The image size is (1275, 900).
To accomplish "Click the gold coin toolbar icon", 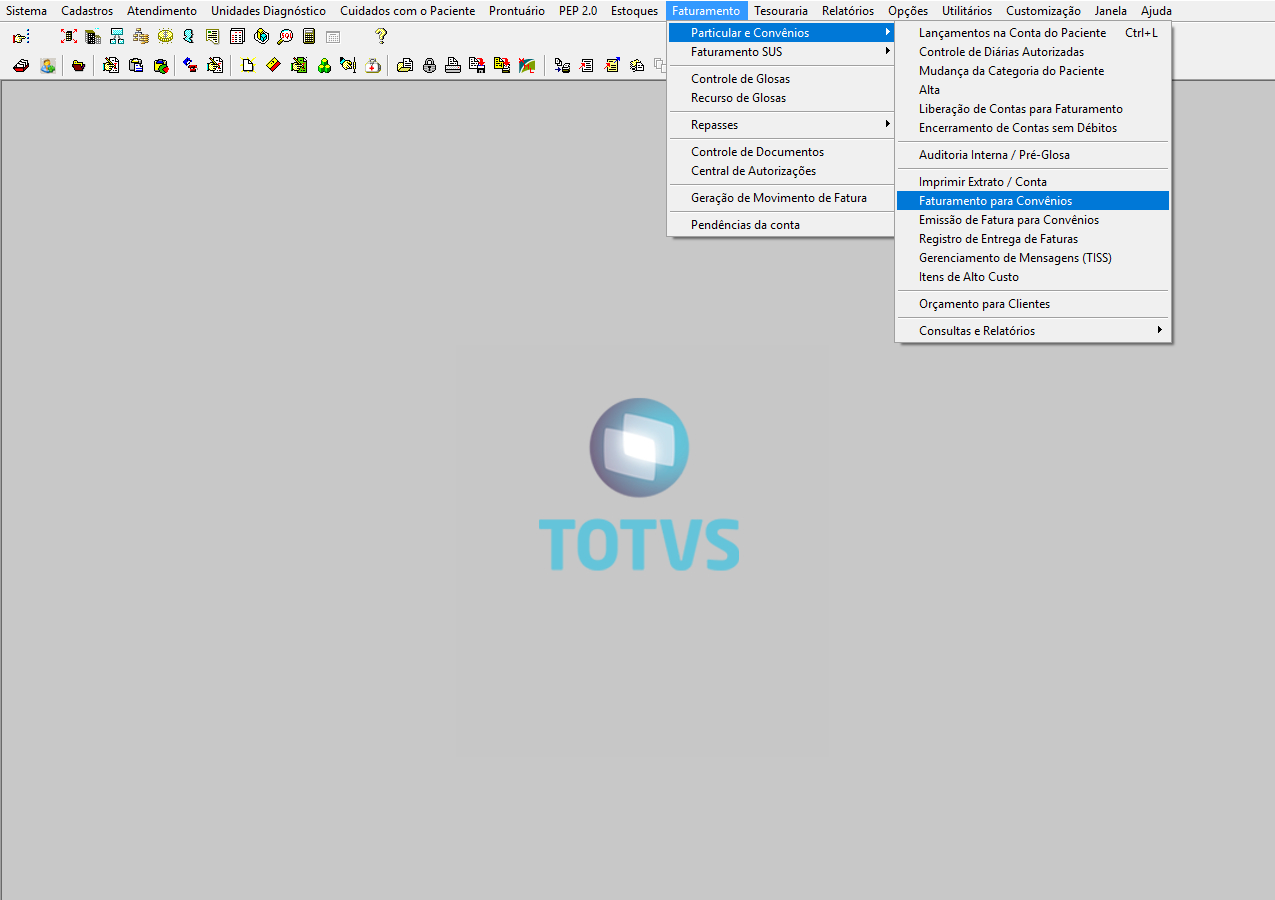I will pos(165,37).
